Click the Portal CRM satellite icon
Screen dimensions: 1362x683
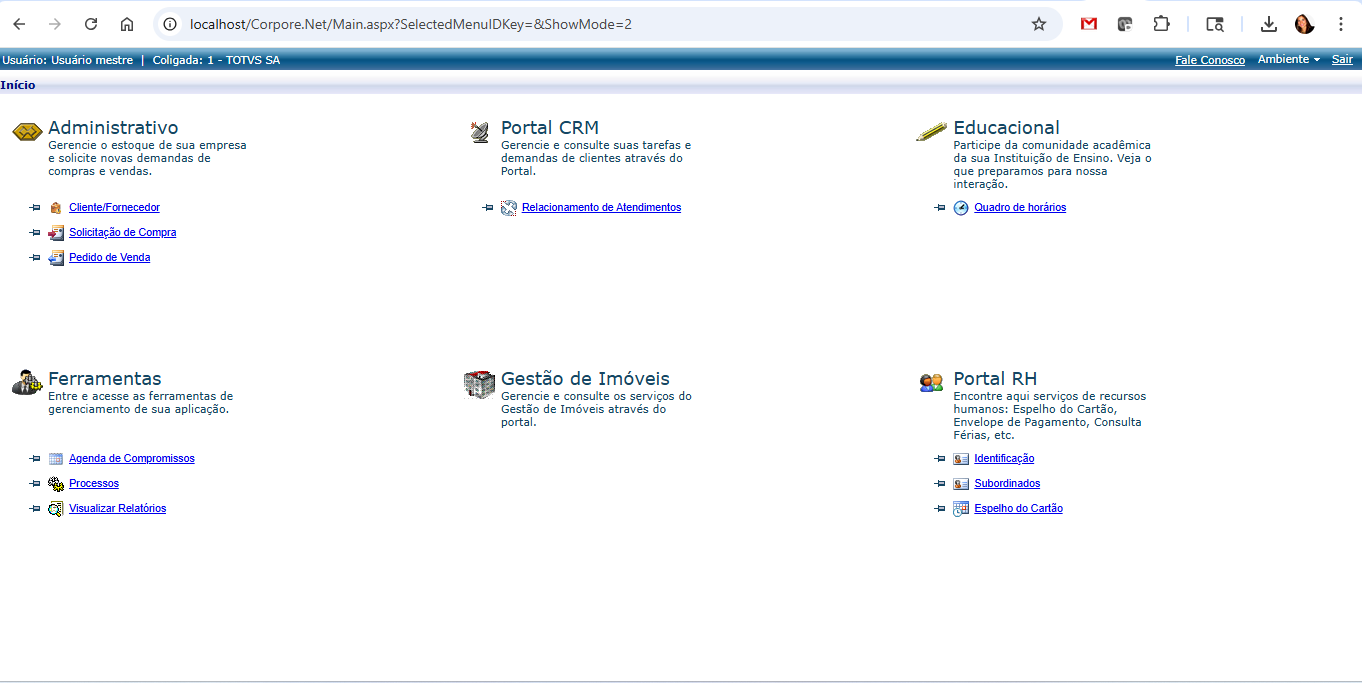tap(480, 132)
